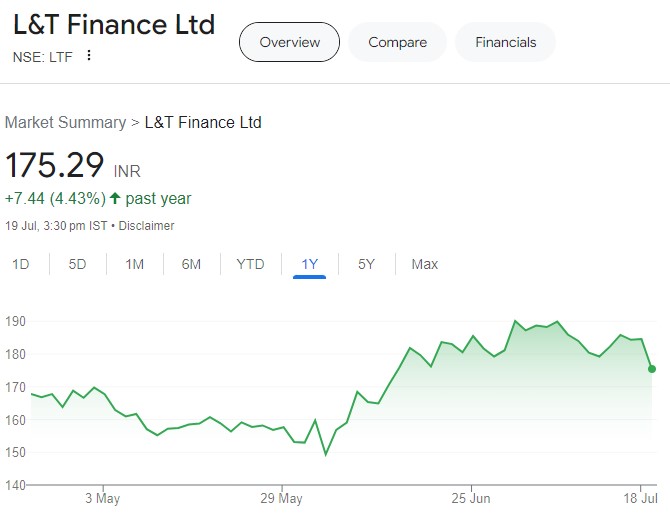Click the 170 price axis label
Screen dimensions: 670x514
point(15,387)
